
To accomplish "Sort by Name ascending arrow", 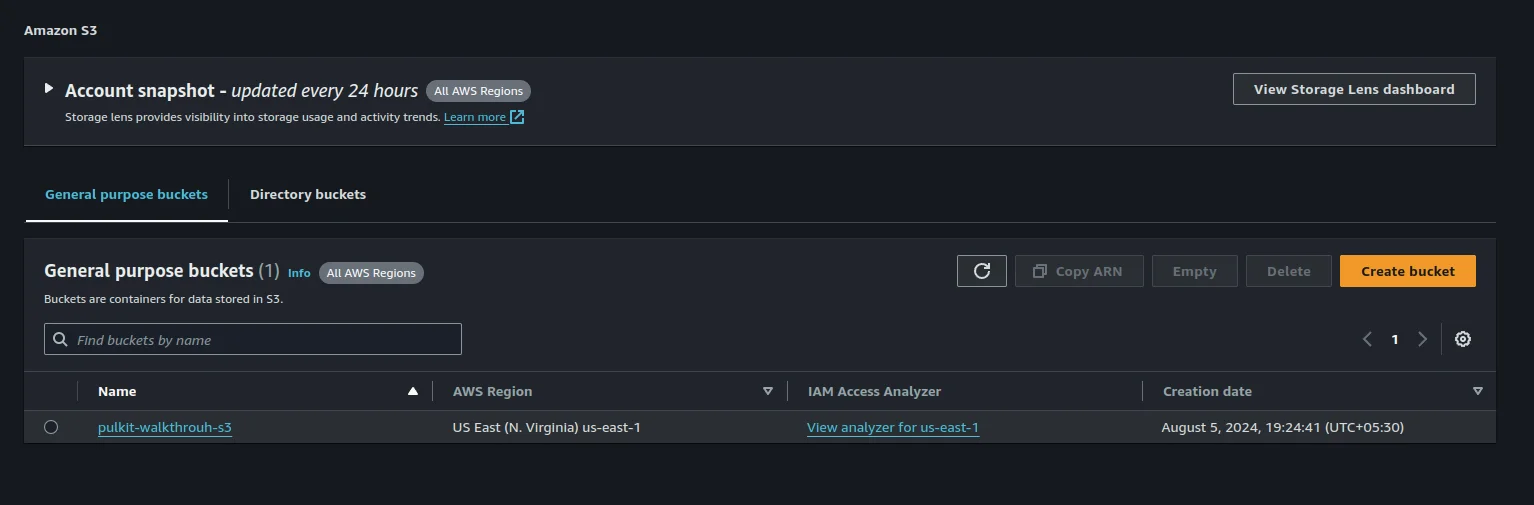I will click(x=413, y=392).
